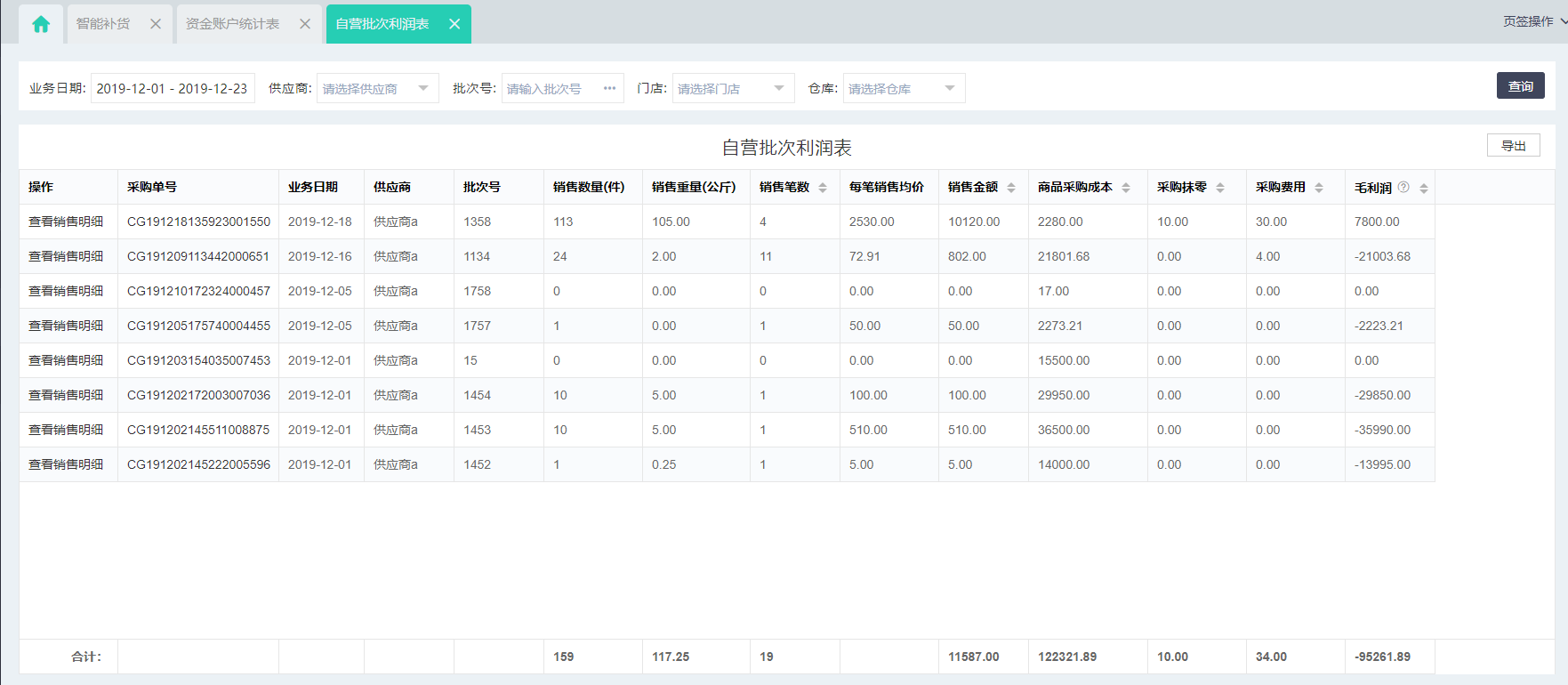Click the 合计 totals label
This screenshot has width=1568, height=685.
pos(86,657)
